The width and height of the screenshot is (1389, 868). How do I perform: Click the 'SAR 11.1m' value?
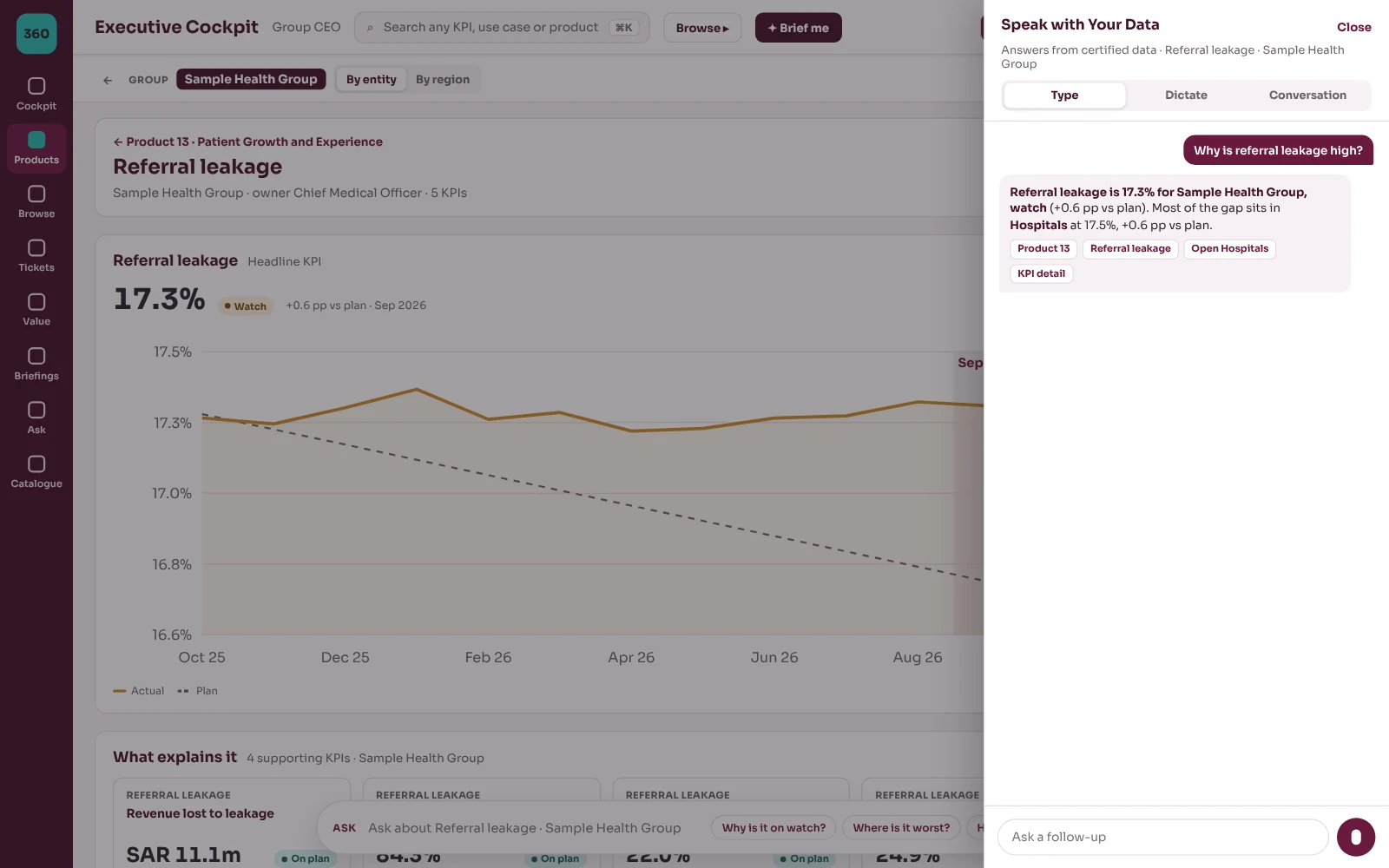pyautogui.click(x=183, y=855)
